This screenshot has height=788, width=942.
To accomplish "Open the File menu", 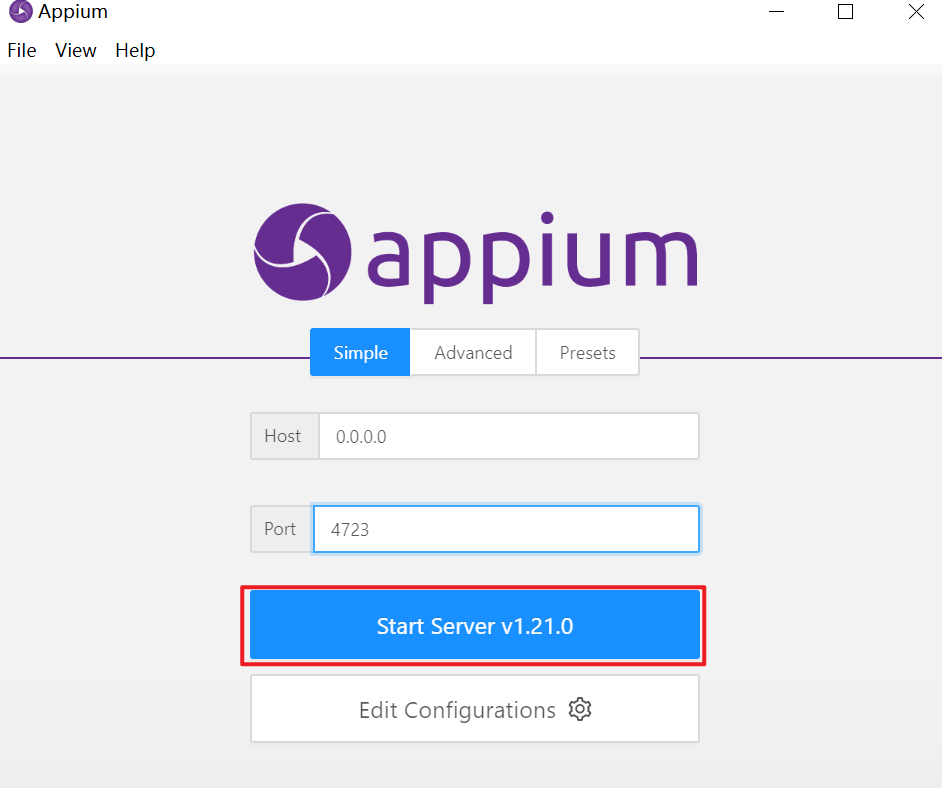I will 22,50.
